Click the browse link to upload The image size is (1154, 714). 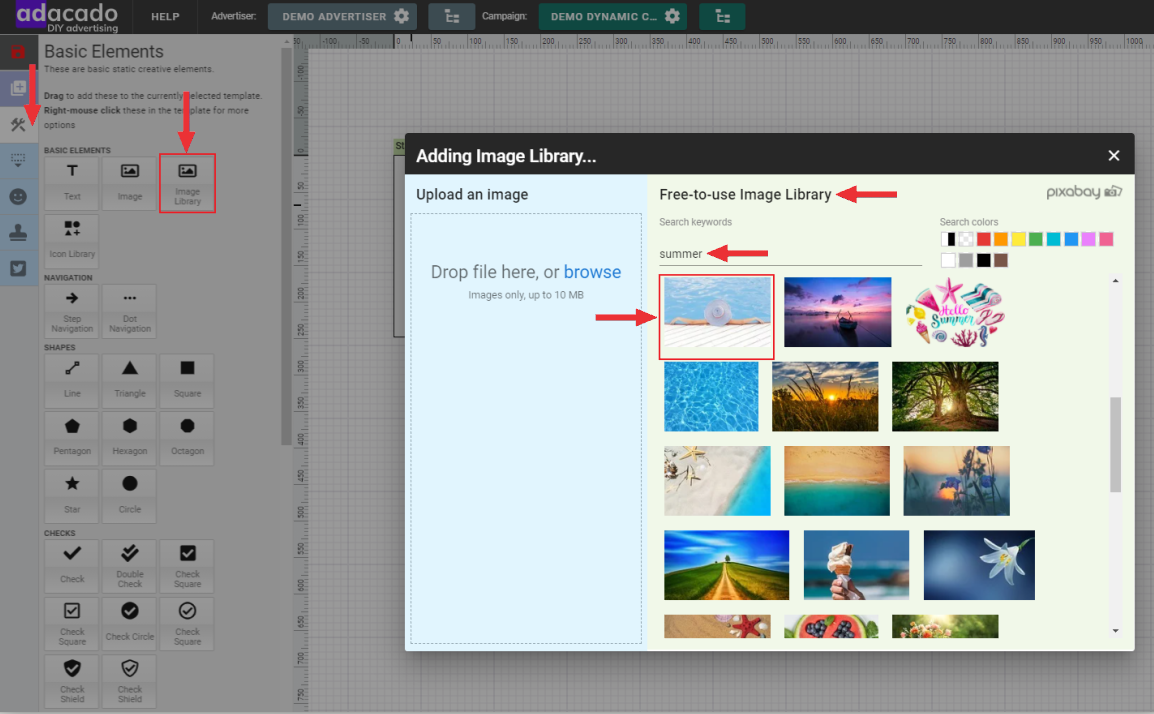[x=592, y=272]
